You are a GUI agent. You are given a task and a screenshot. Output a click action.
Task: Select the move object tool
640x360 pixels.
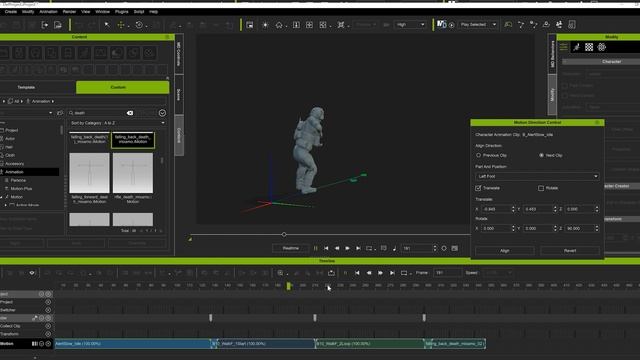[121, 25]
